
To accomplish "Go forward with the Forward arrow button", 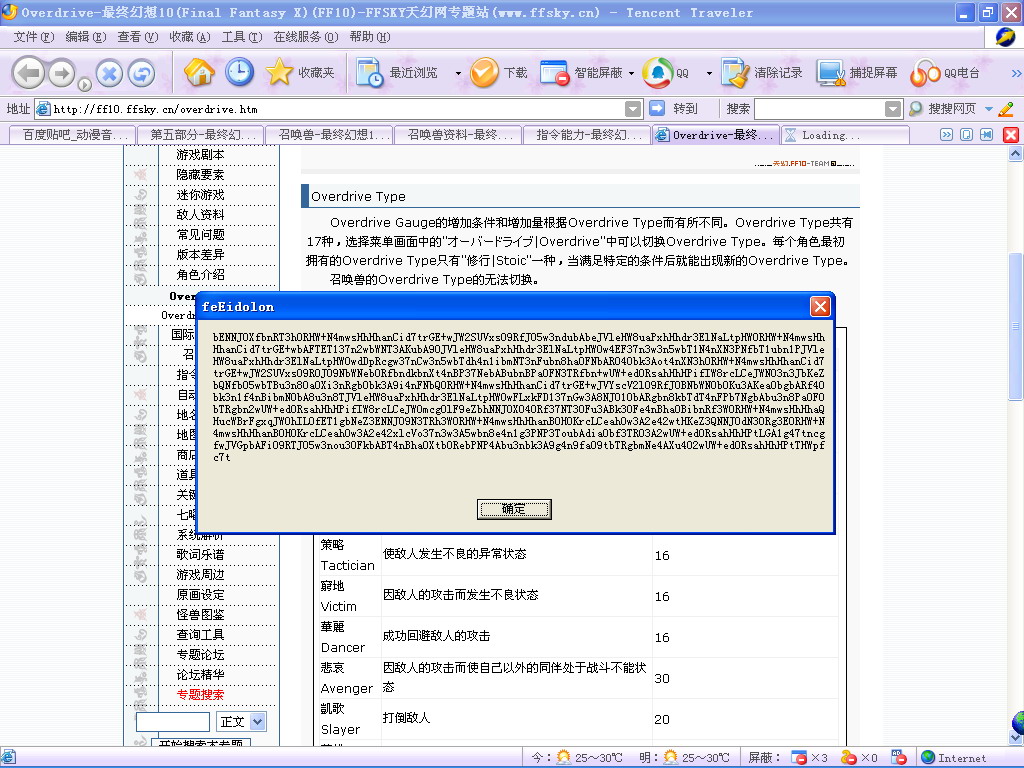I will [62, 72].
